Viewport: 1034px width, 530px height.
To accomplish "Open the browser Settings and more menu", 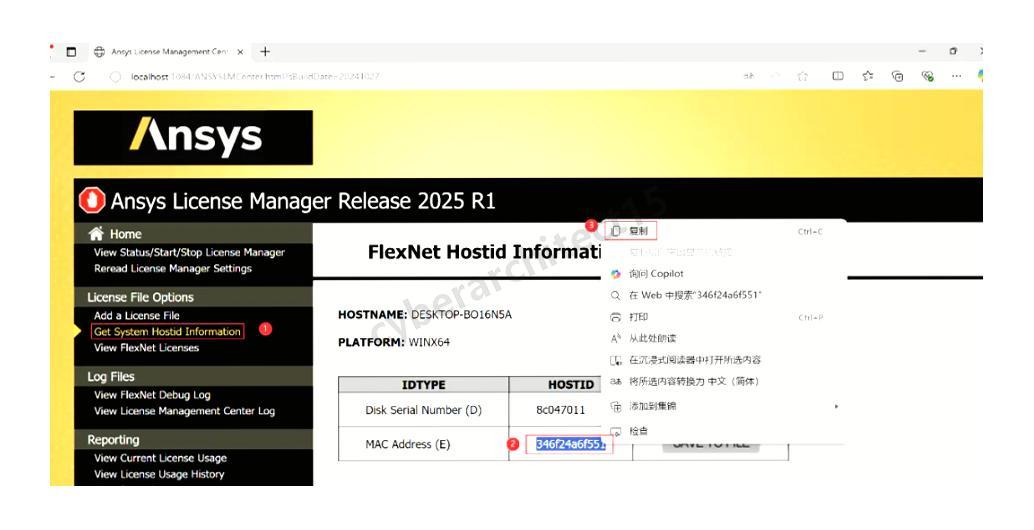I will point(957,76).
